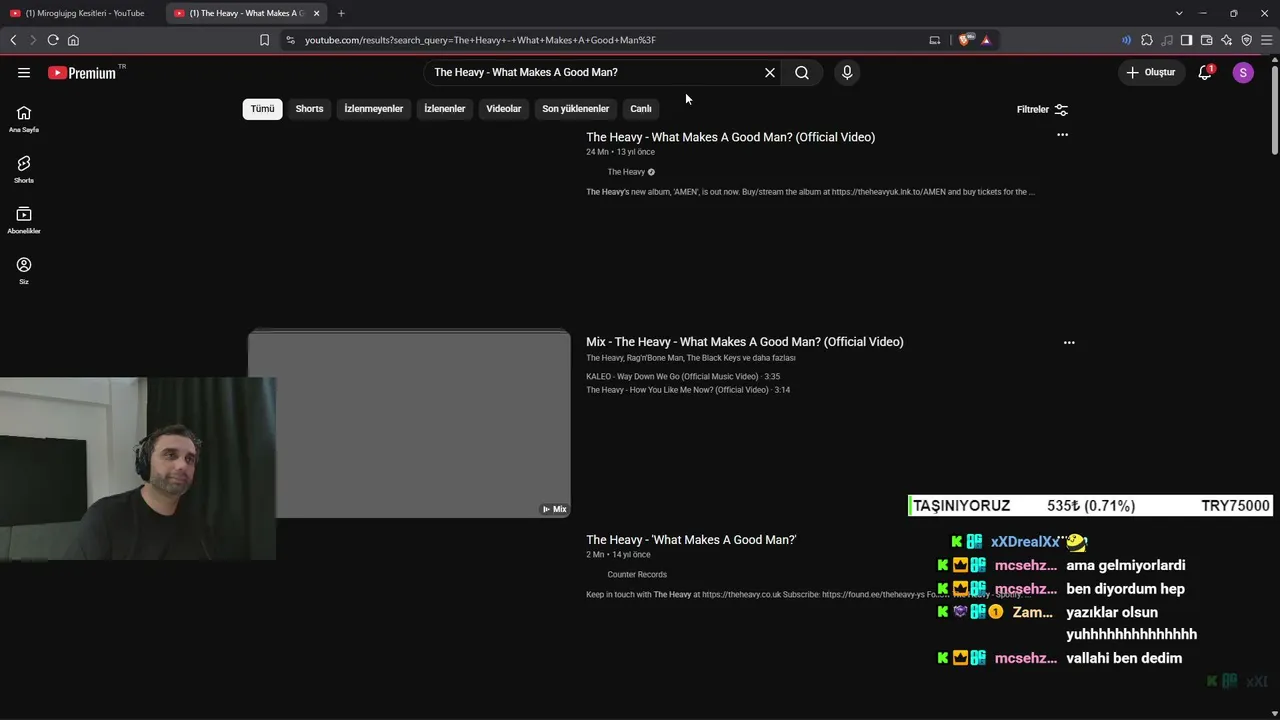
Task: Open the Brave Wallet icon
Action: tap(1206, 40)
